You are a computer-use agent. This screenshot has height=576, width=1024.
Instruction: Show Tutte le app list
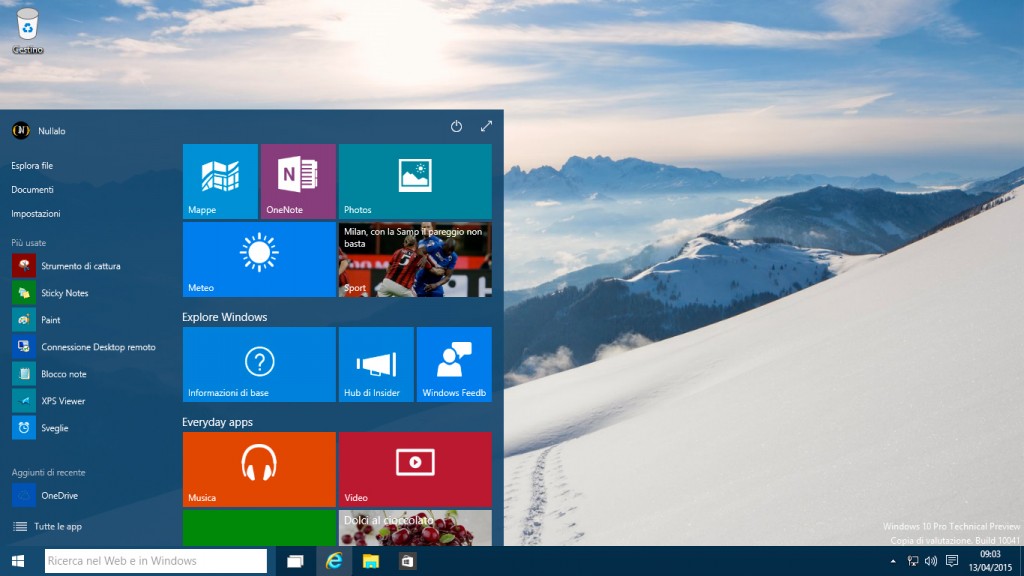[48, 526]
